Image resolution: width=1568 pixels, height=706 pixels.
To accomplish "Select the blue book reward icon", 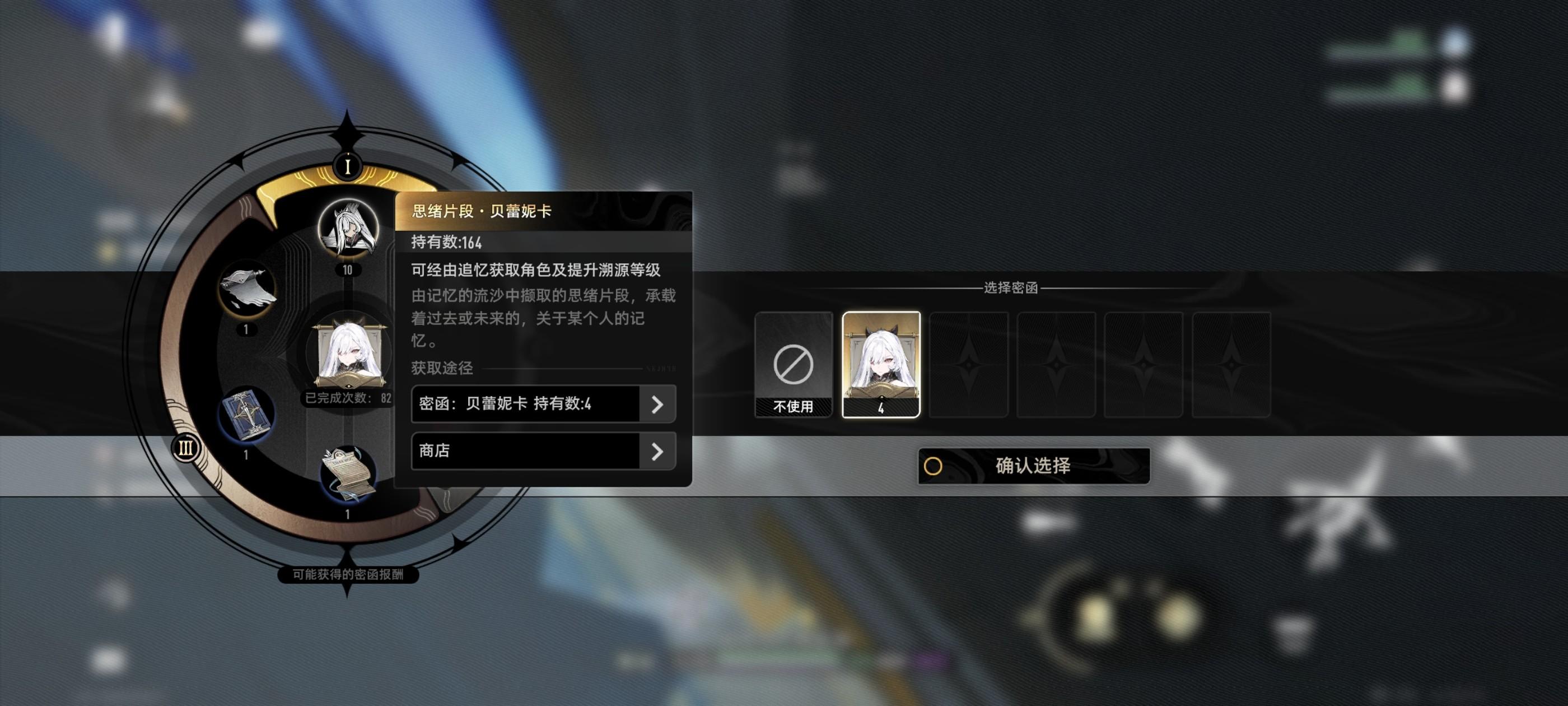I will pos(246,415).
